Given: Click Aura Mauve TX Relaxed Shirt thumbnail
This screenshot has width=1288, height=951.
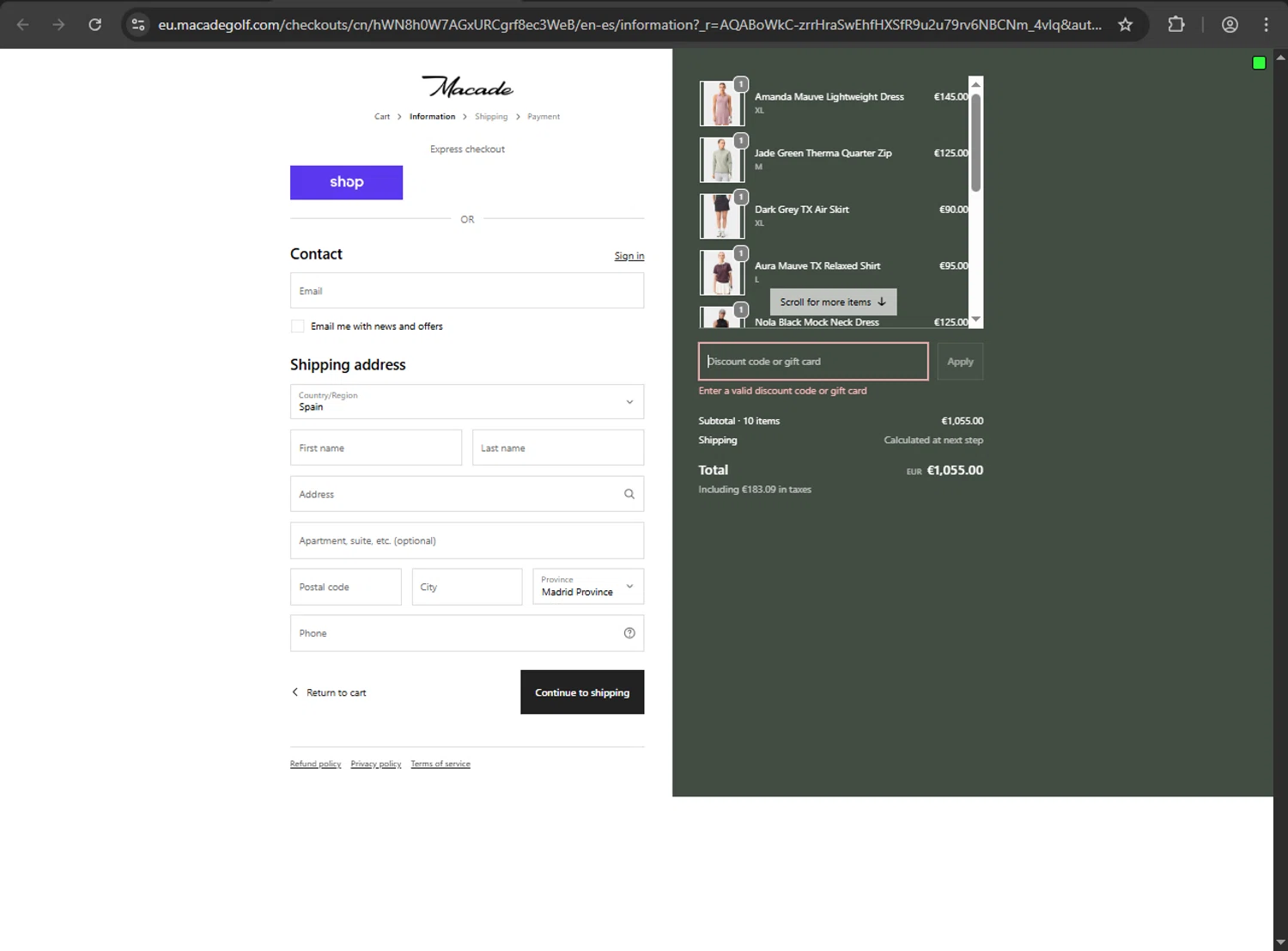Looking at the screenshot, I should pos(721,272).
